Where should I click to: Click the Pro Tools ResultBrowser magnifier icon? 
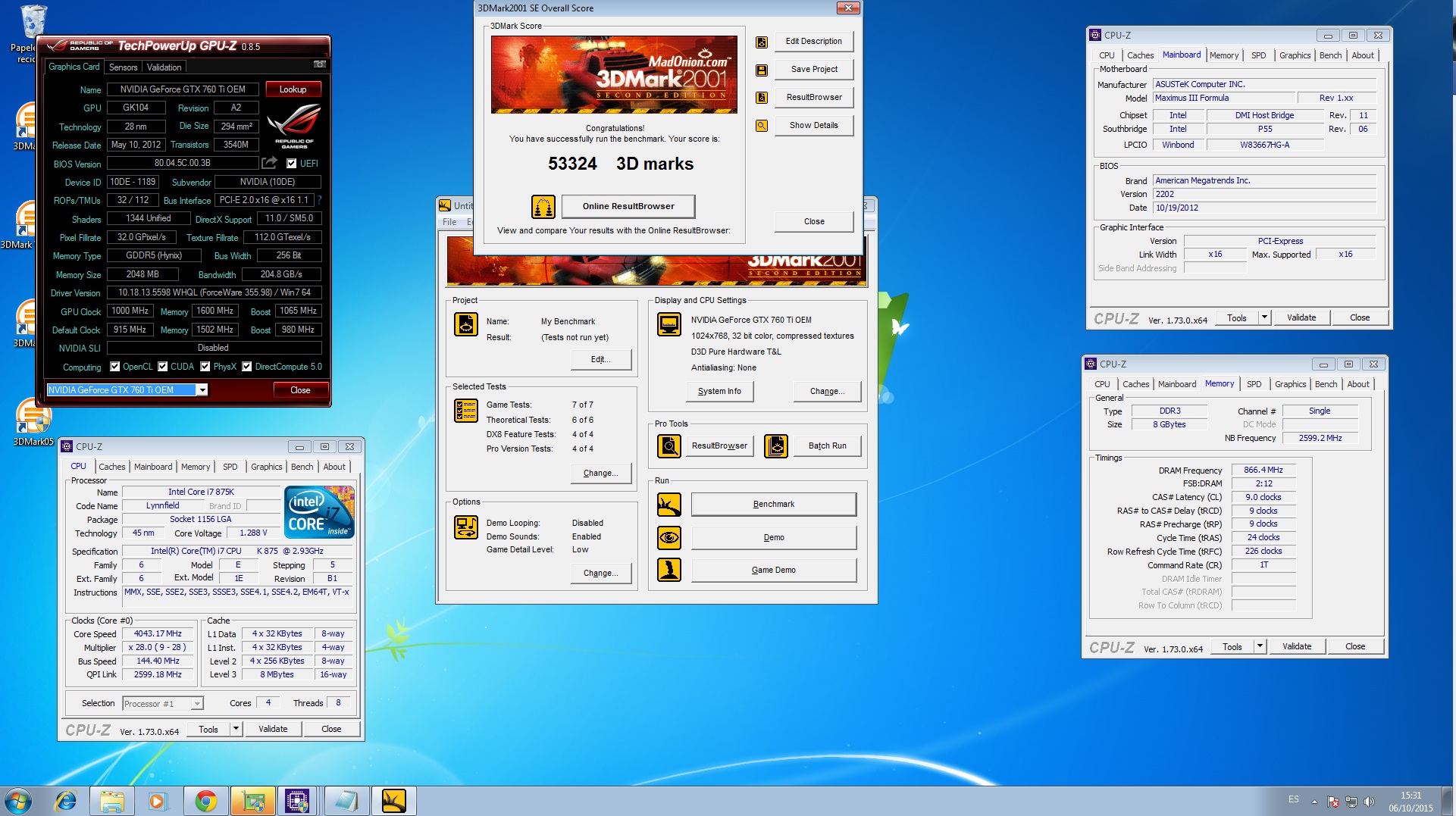coord(669,446)
